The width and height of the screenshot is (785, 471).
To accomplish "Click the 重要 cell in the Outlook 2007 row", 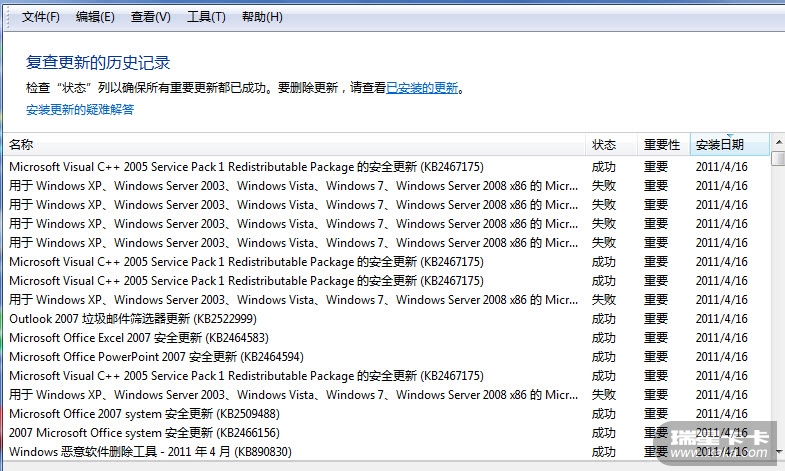I will [656, 319].
